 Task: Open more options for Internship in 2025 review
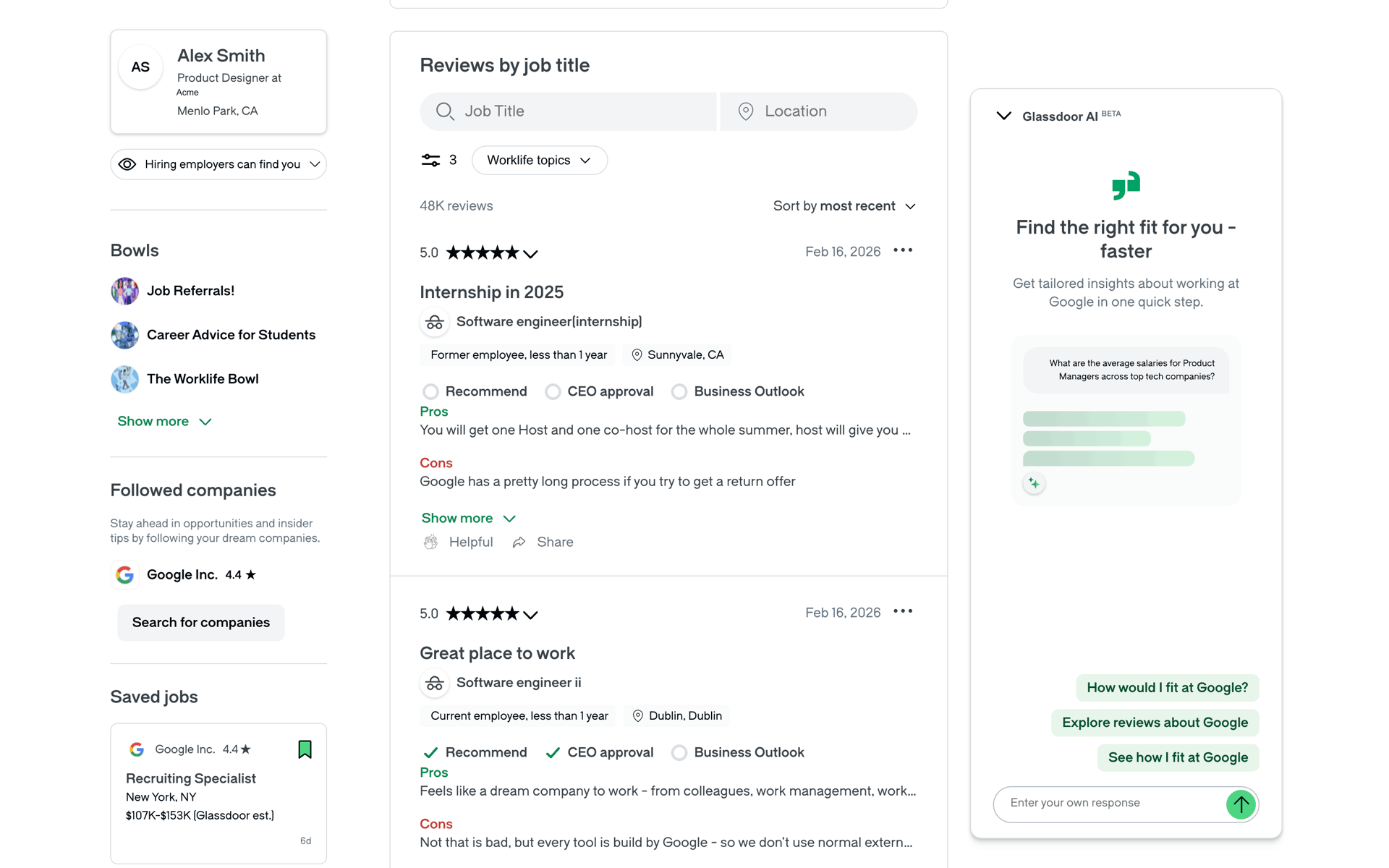[903, 250]
